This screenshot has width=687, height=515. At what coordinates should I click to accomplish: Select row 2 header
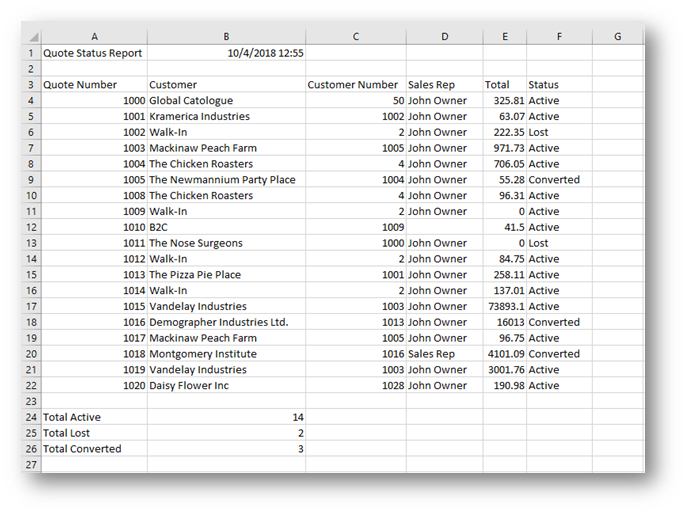tap(31, 69)
